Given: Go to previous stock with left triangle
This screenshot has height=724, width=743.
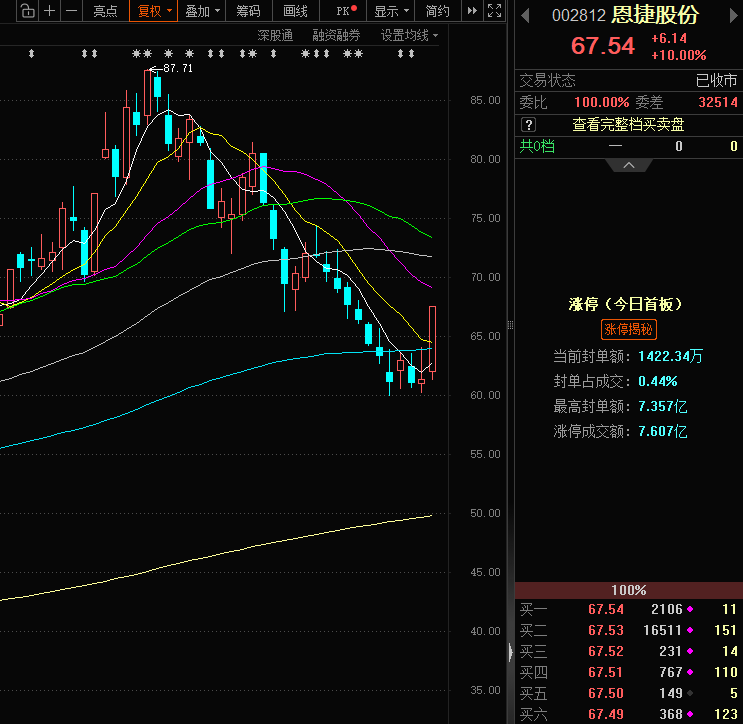Looking at the screenshot, I should click(525, 16).
